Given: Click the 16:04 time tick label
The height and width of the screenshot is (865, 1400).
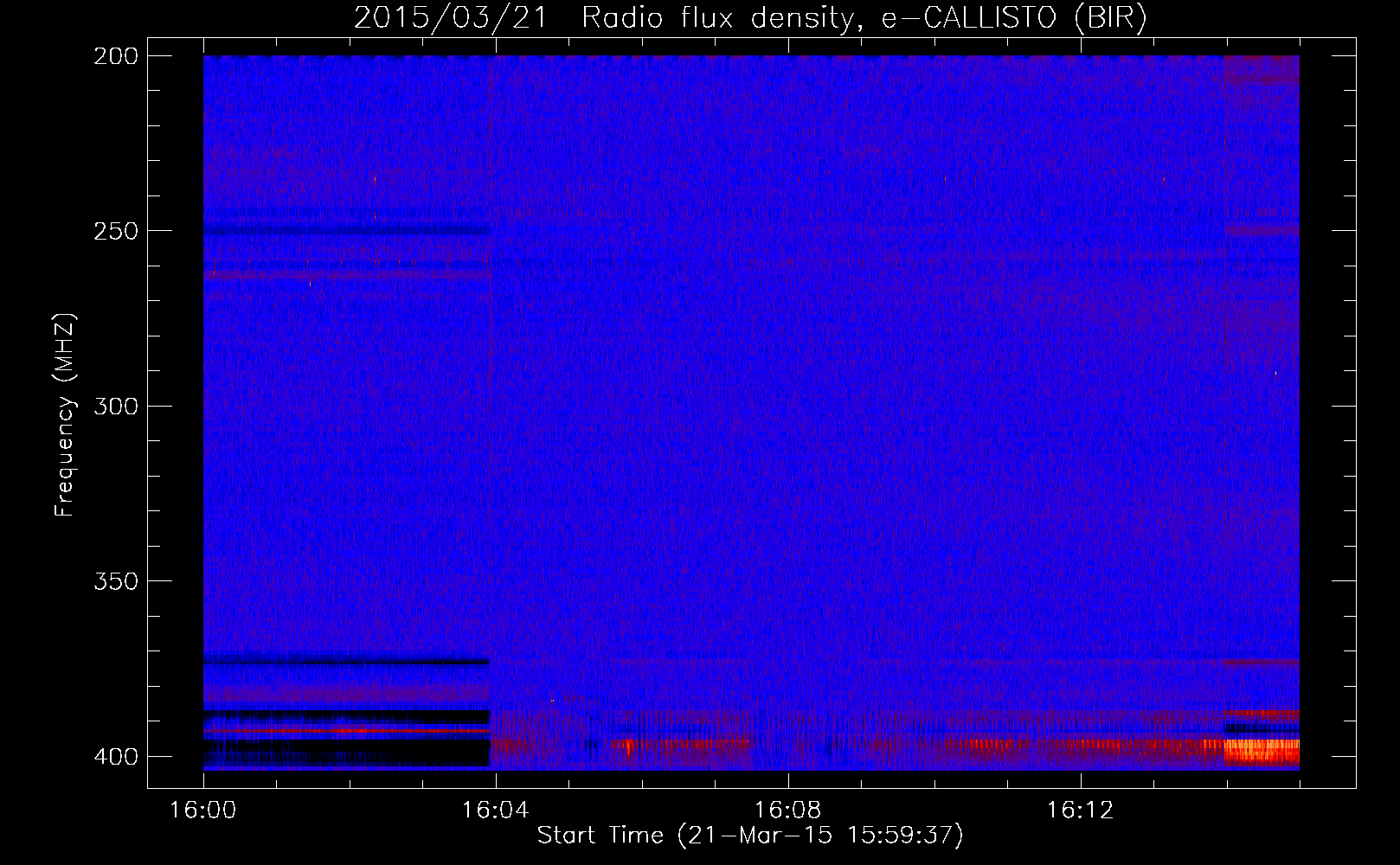Looking at the screenshot, I should tap(495, 811).
